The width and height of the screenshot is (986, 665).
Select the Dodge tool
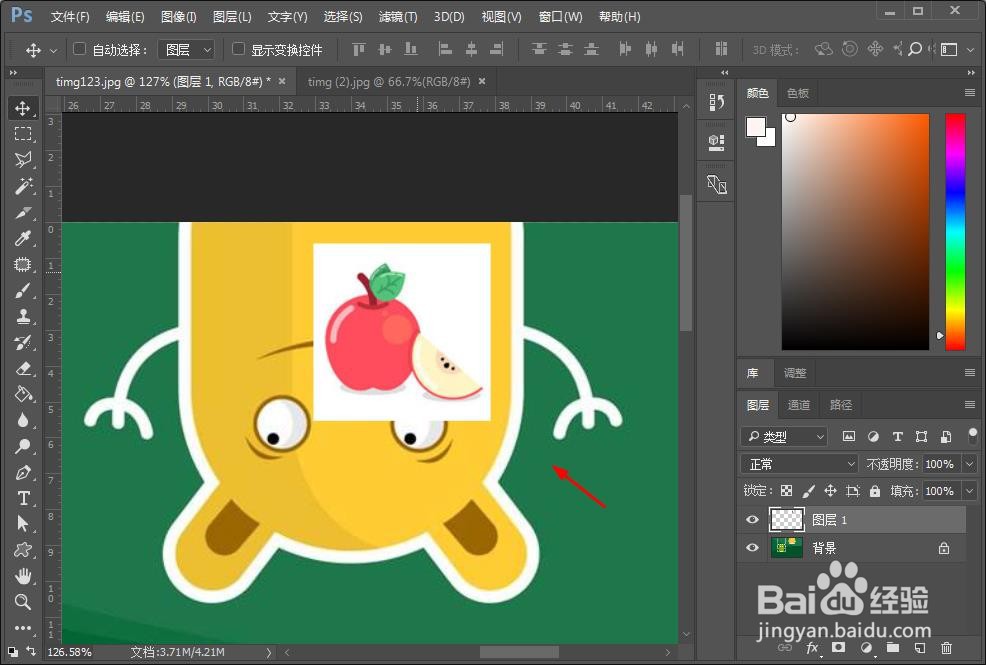pos(23,446)
